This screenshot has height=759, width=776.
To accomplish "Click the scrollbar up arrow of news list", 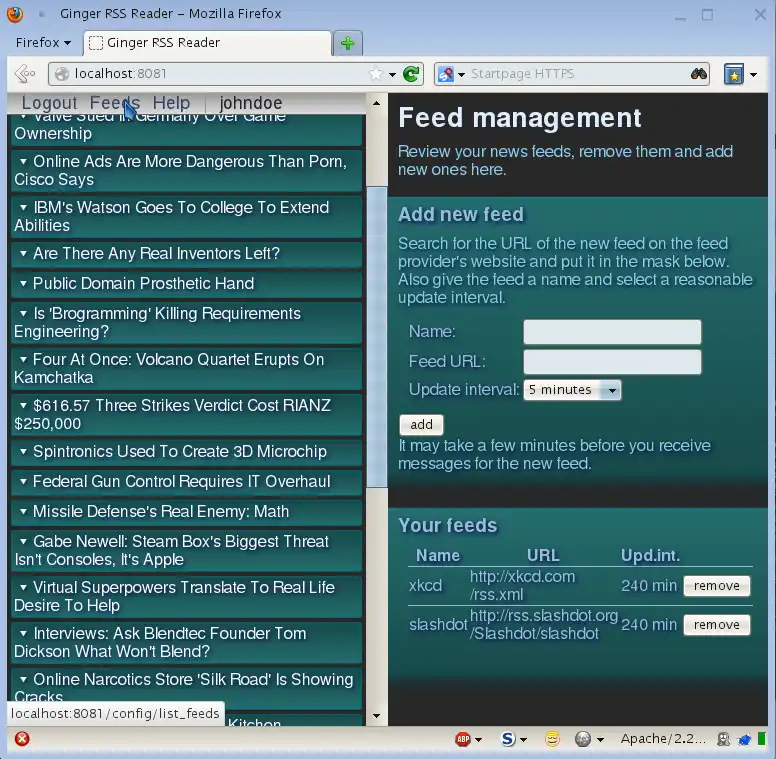I will (377, 103).
